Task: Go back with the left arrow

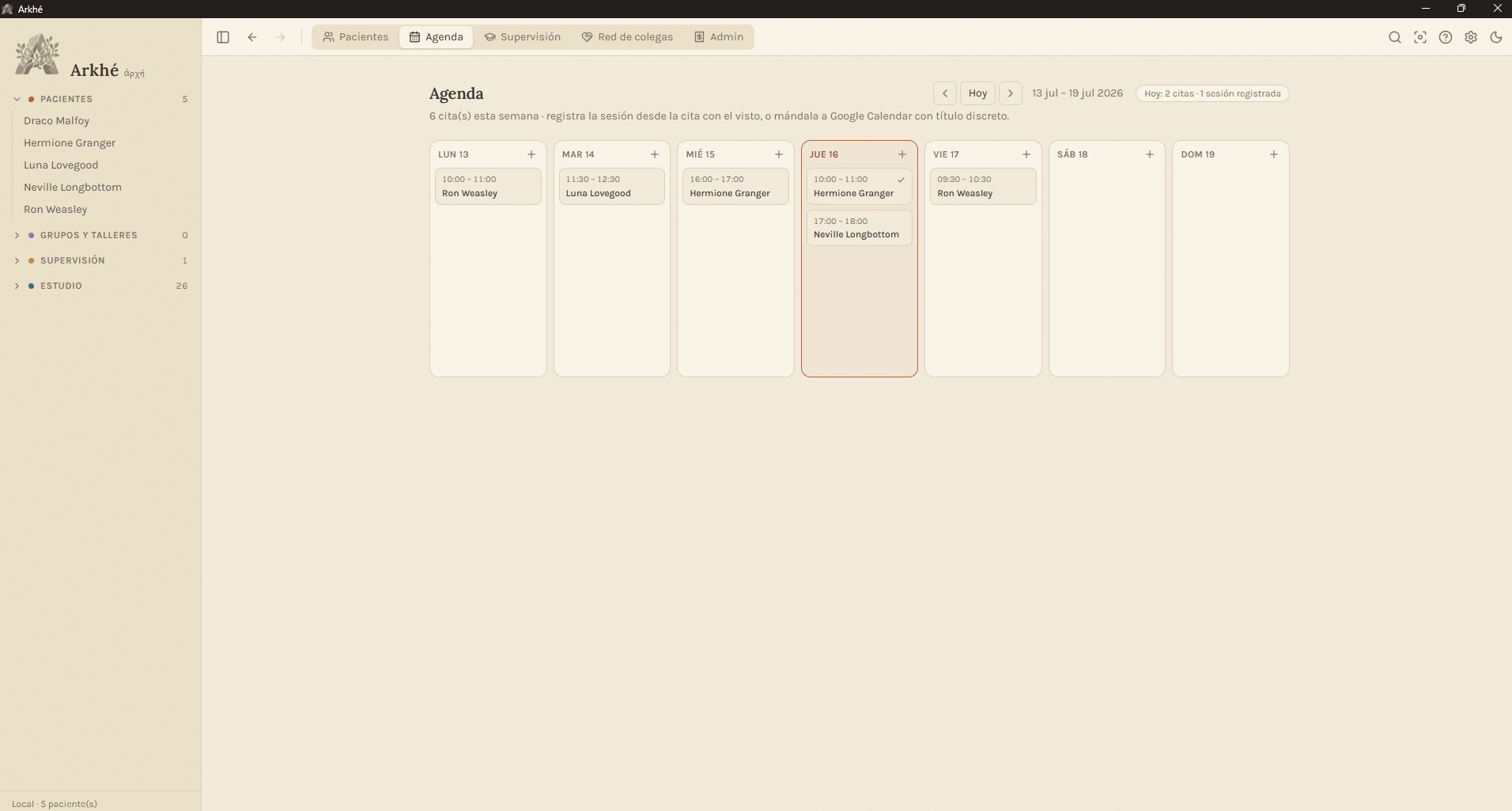Action: tap(252, 37)
